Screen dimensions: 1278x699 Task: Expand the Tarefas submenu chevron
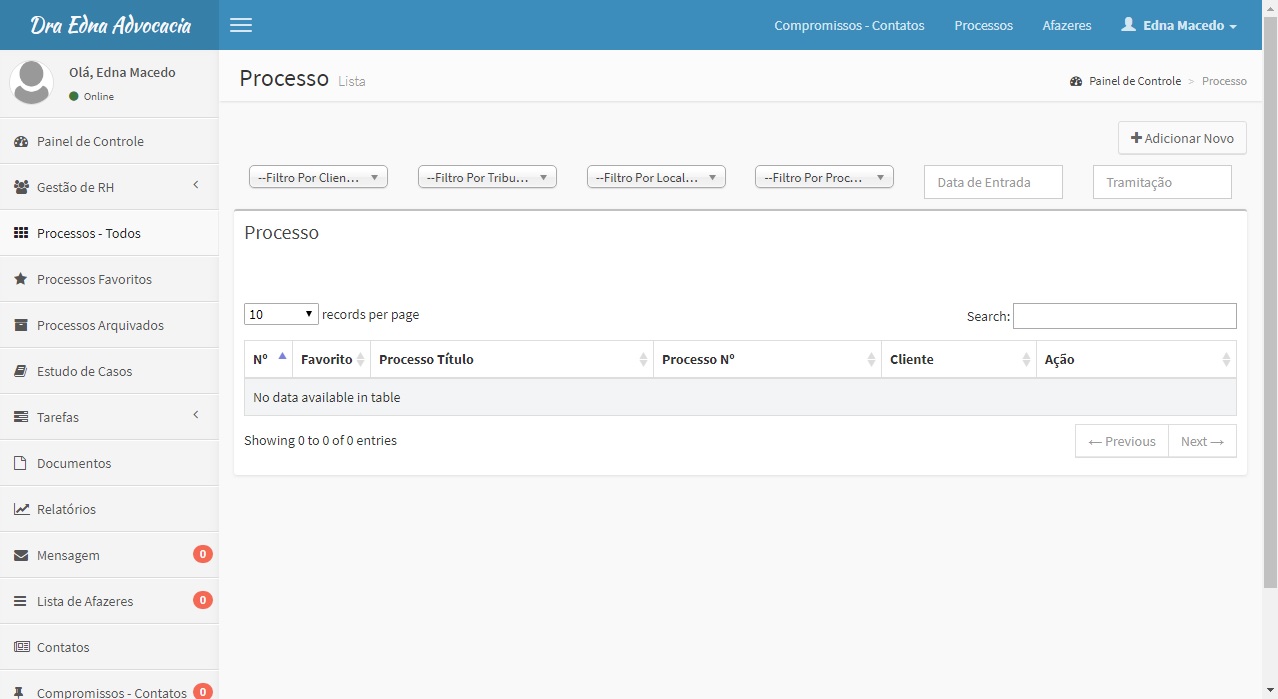click(x=196, y=415)
